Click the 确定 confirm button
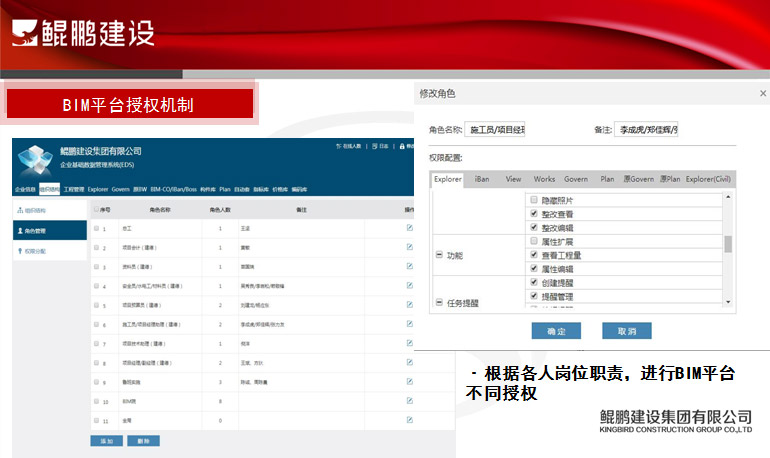 click(x=556, y=331)
